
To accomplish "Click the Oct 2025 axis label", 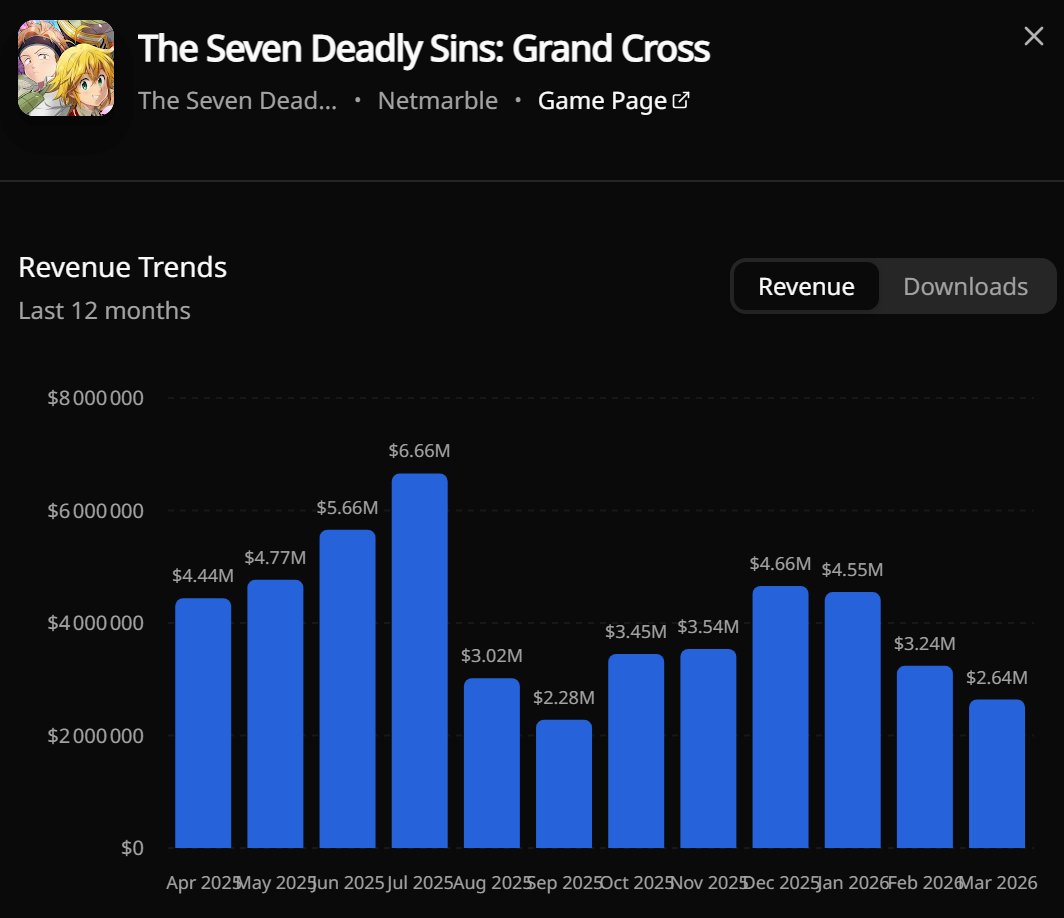I will pyautogui.click(x=636, y=883).
